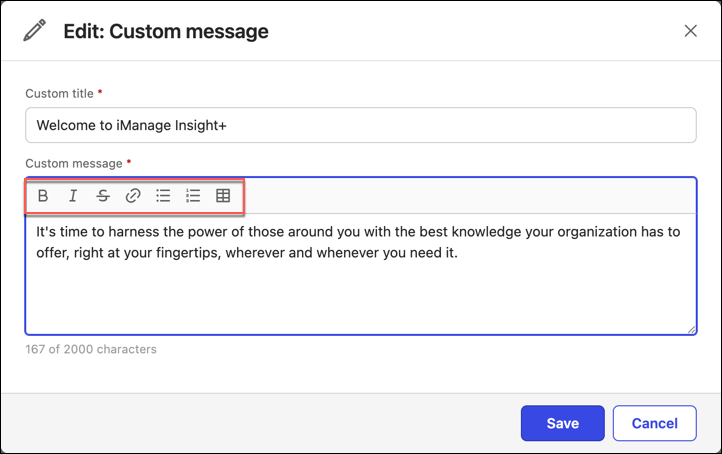Viewport: 722px width, 454px height.
Task: Insert a bulleted list
Action: pyautogui.click(x=163, y=196)
